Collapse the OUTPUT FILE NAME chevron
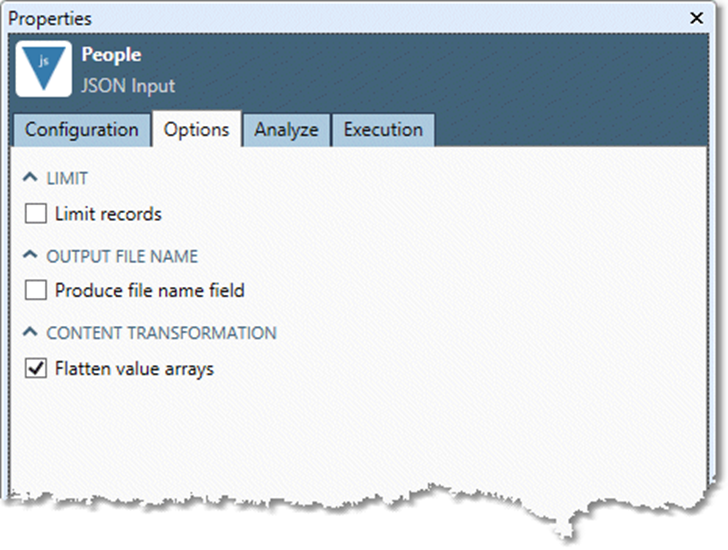The width and height of the screenshot is (728, 550). 30,256
